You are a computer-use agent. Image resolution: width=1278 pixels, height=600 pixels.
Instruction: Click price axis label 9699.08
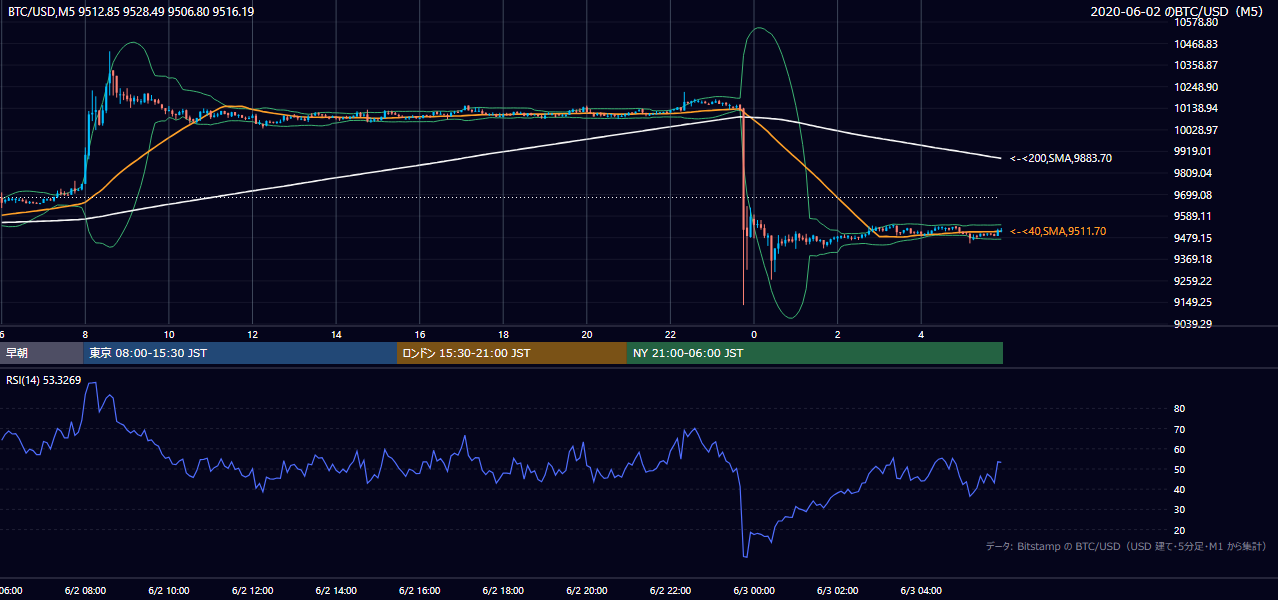point(1193,195)
